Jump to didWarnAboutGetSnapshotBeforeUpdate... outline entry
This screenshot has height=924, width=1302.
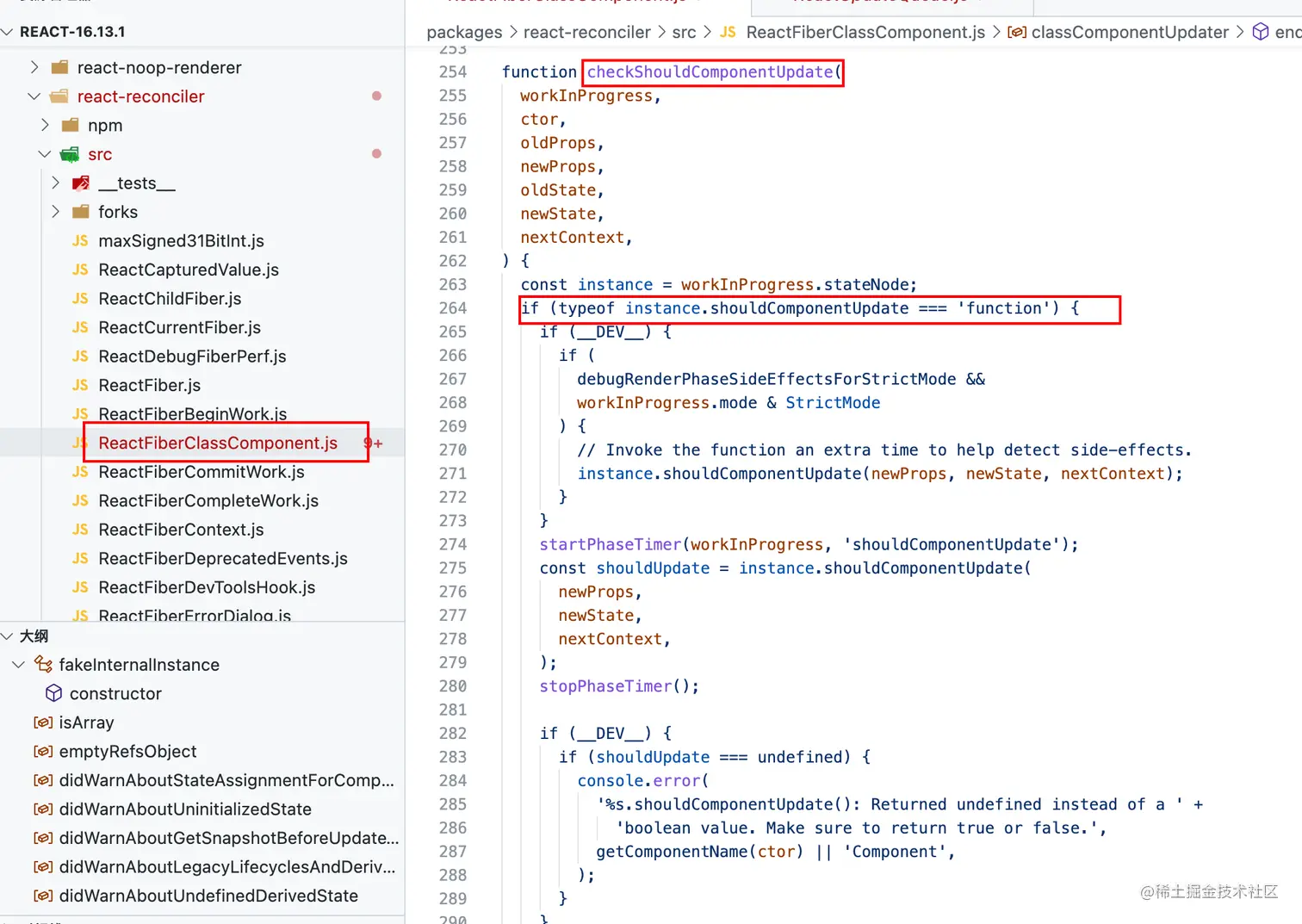pyautogui.click(x=229, y=838)
